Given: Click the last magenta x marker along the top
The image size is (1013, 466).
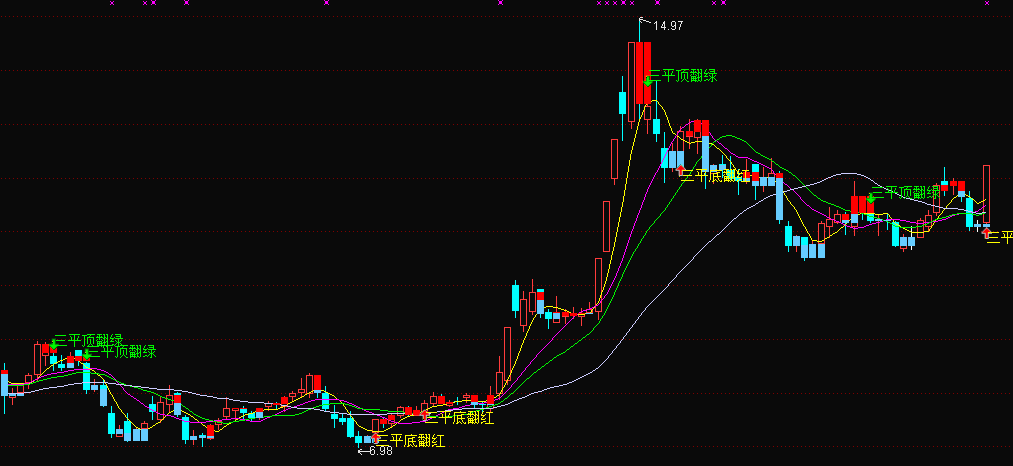Looking at the screenshot, I should (x=987, y=3).
